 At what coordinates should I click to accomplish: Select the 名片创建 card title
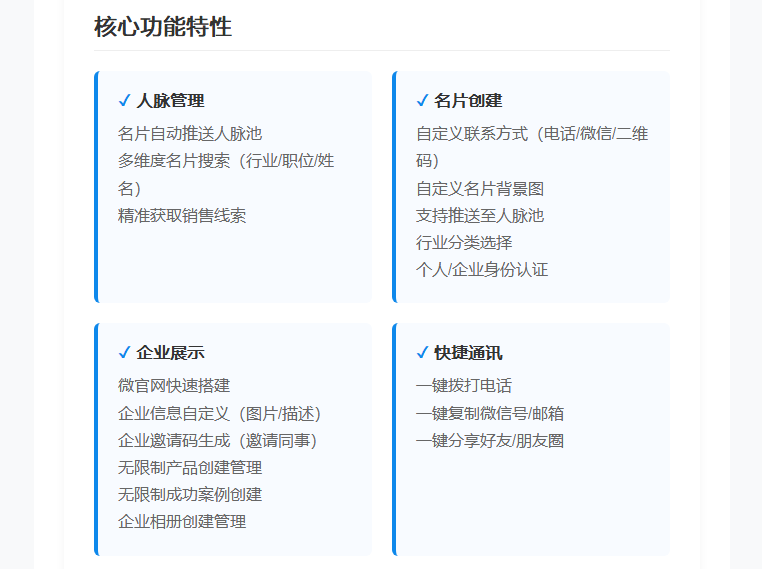click(x=468, y=101)
